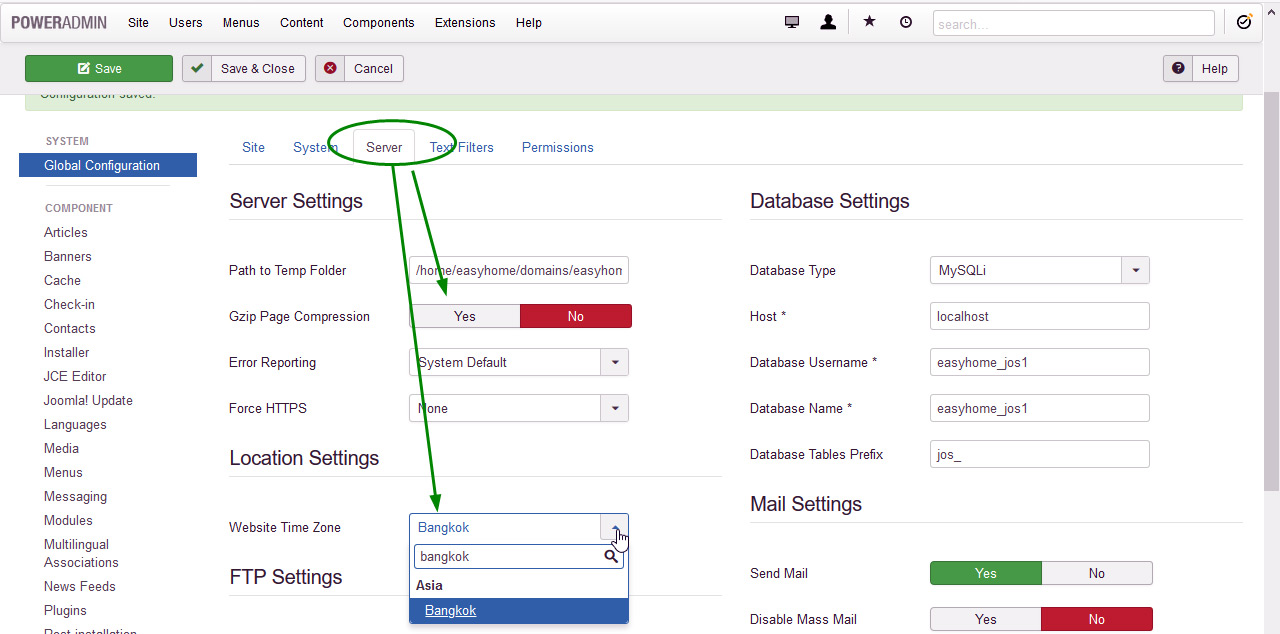Open the Extensions menu
Viewport: 1280px width, 634px height.
point(465,22)
